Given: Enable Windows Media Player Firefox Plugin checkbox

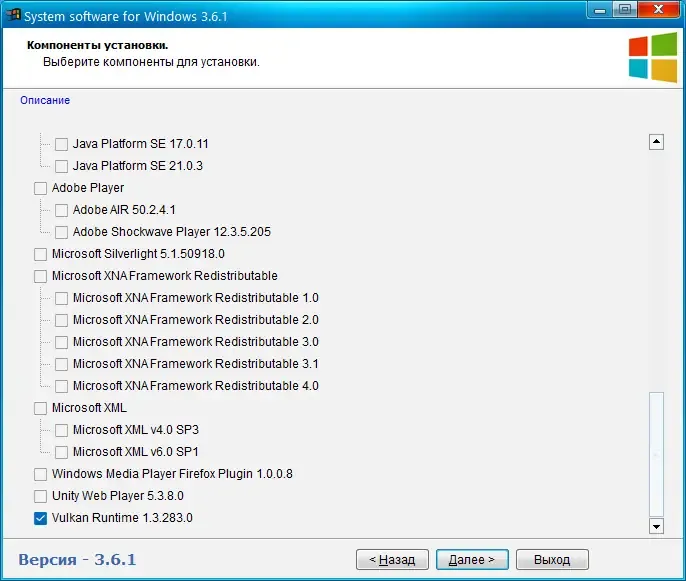Looking at the screenshot, I should [40, 474].
